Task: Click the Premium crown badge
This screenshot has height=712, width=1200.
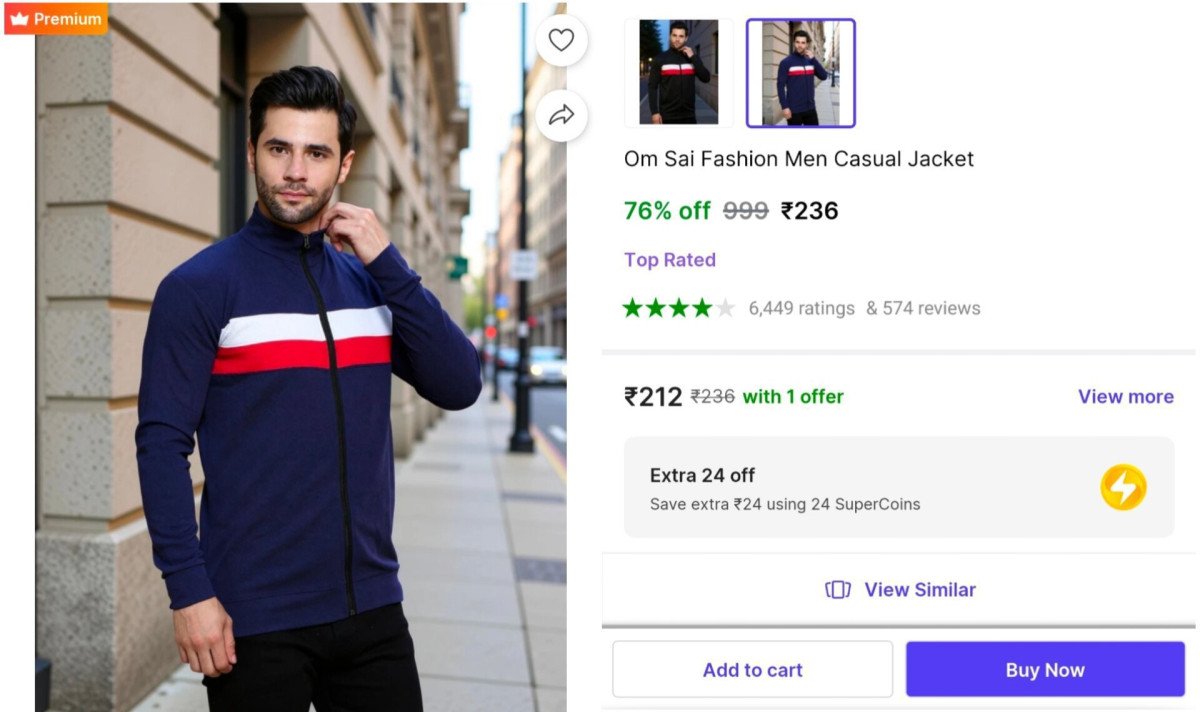Action: 56,19
